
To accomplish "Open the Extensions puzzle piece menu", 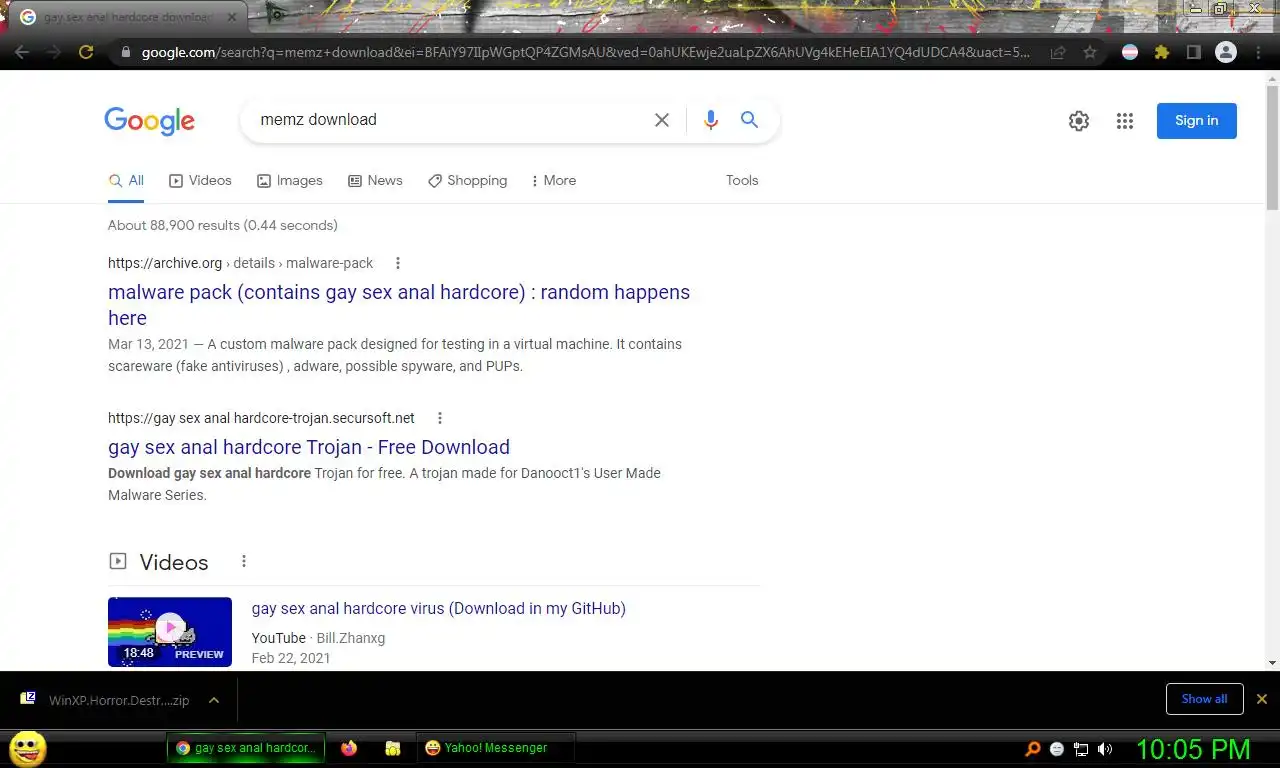I will (x=1162, y=52).
